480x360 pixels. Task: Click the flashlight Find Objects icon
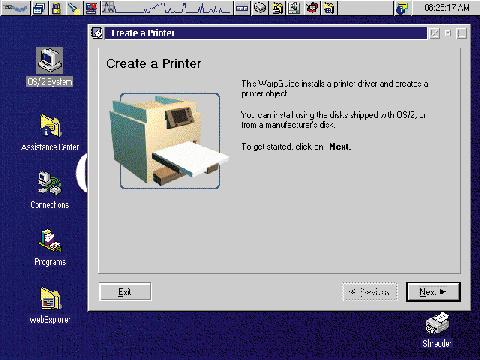tap(74, 8)
